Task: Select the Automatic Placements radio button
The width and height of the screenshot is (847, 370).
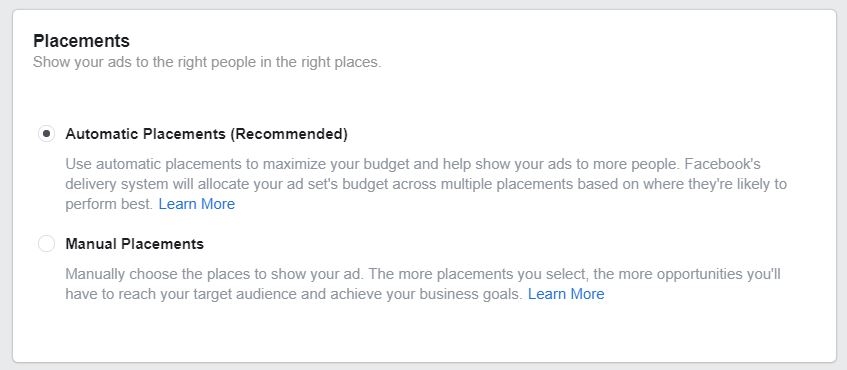Action: click(46, 133)
